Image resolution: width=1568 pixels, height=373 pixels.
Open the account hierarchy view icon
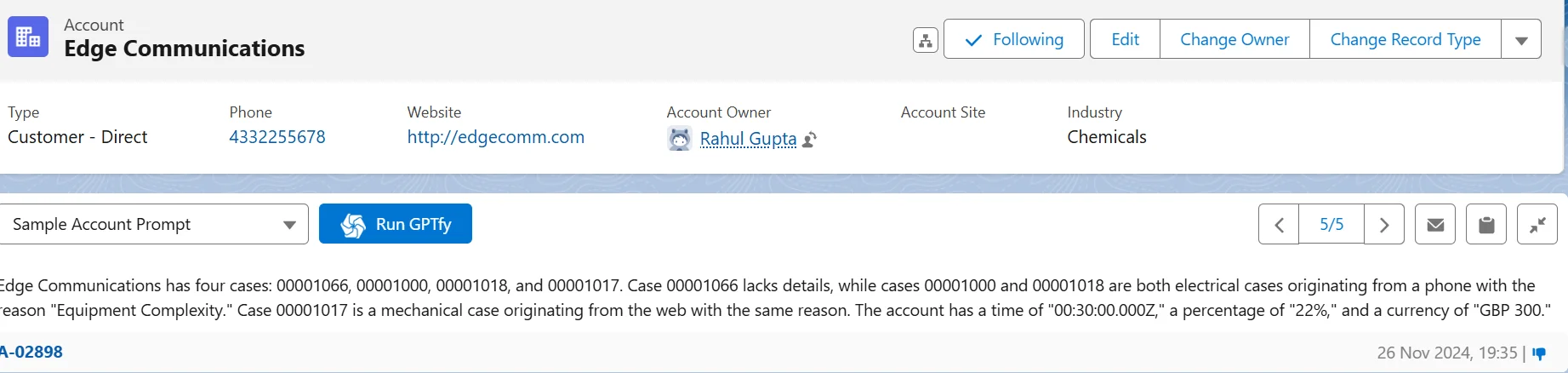[925, 39]
